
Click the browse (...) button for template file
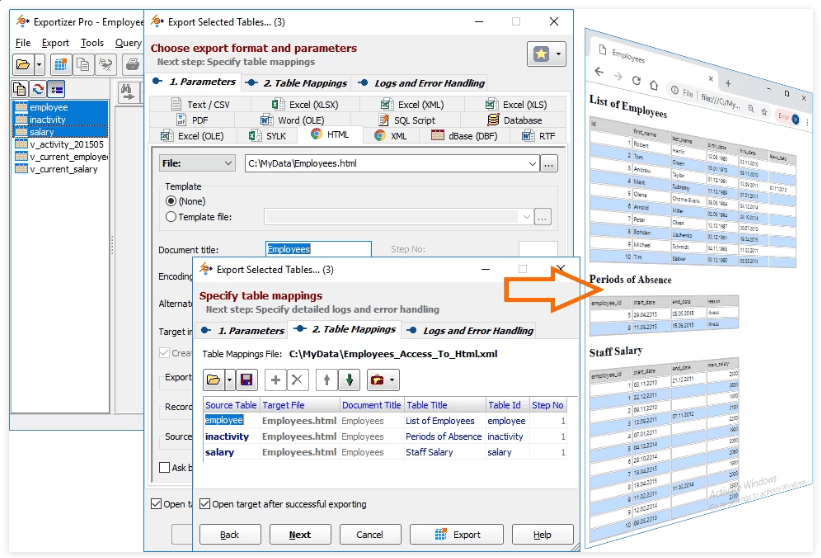[542, 217]
